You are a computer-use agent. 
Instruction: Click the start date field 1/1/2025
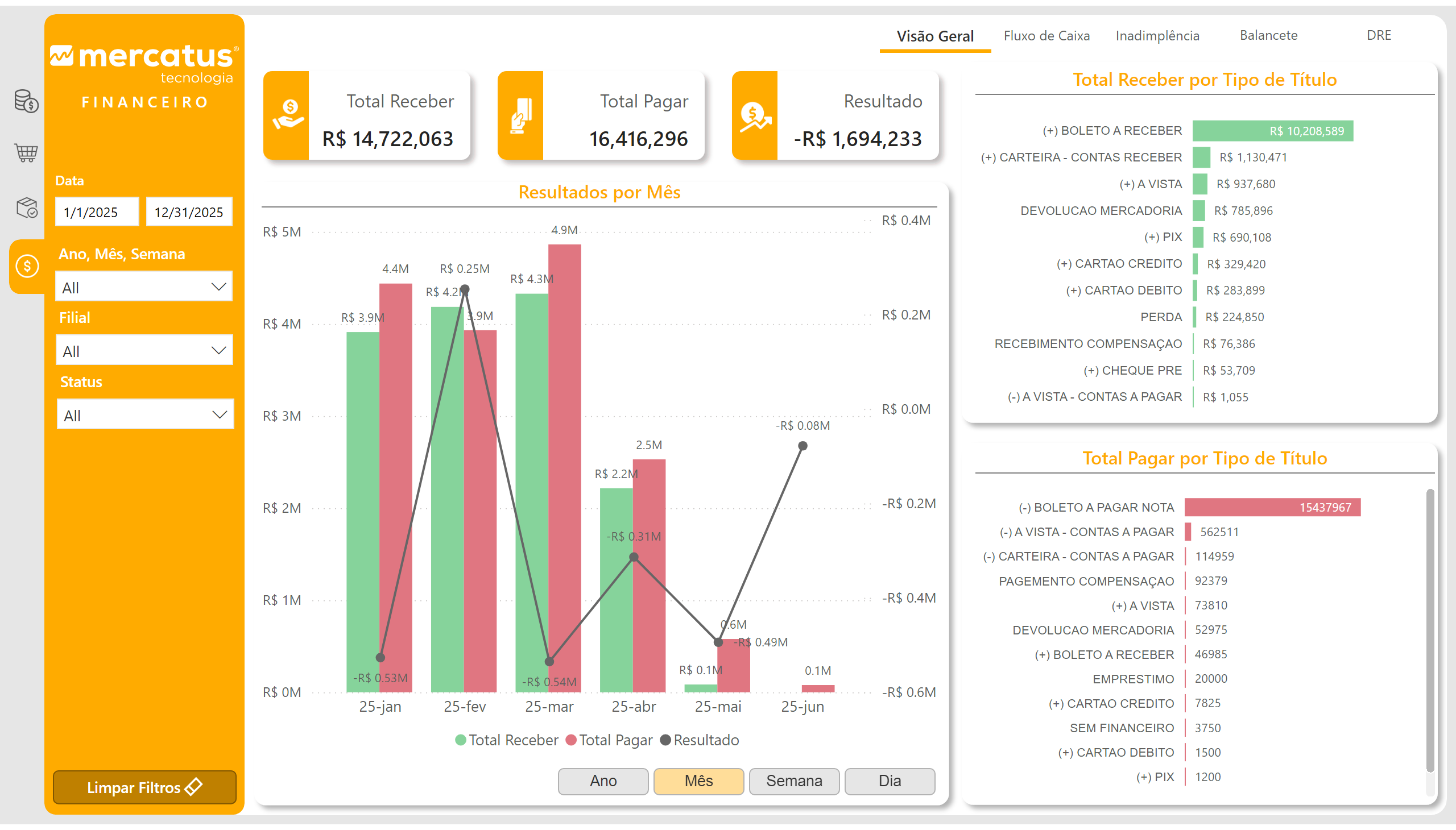(97, 212)
